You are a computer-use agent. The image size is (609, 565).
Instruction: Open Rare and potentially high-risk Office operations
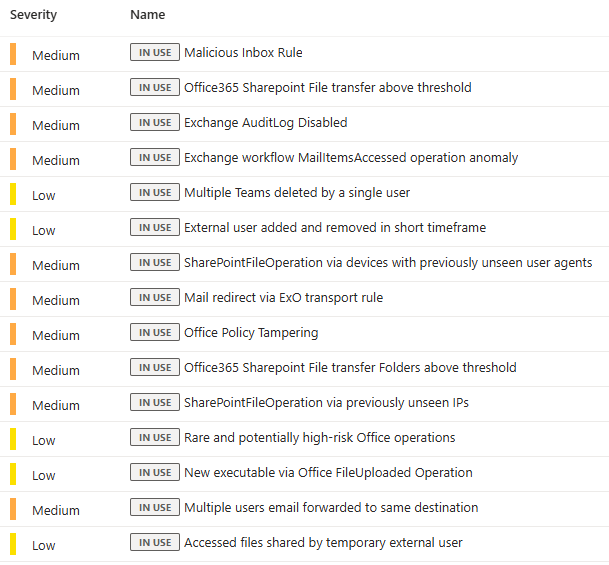point(320,438)
